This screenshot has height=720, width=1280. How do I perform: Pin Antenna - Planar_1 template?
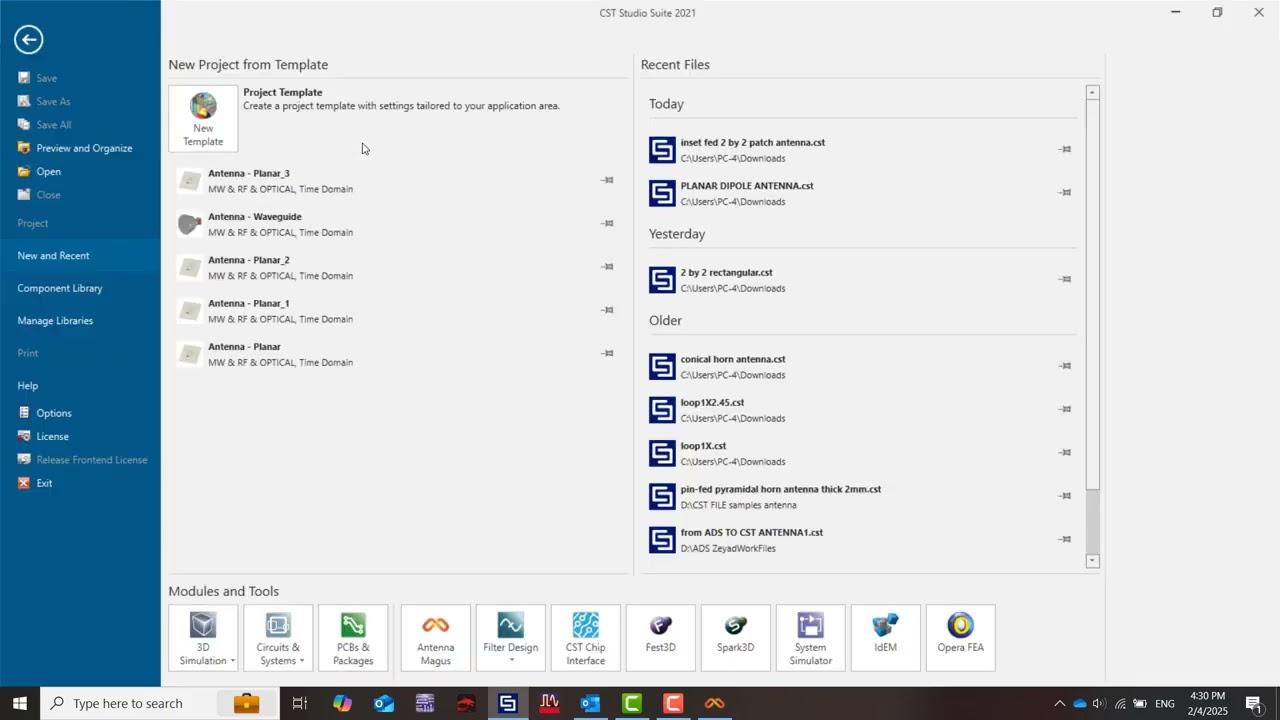607,310
